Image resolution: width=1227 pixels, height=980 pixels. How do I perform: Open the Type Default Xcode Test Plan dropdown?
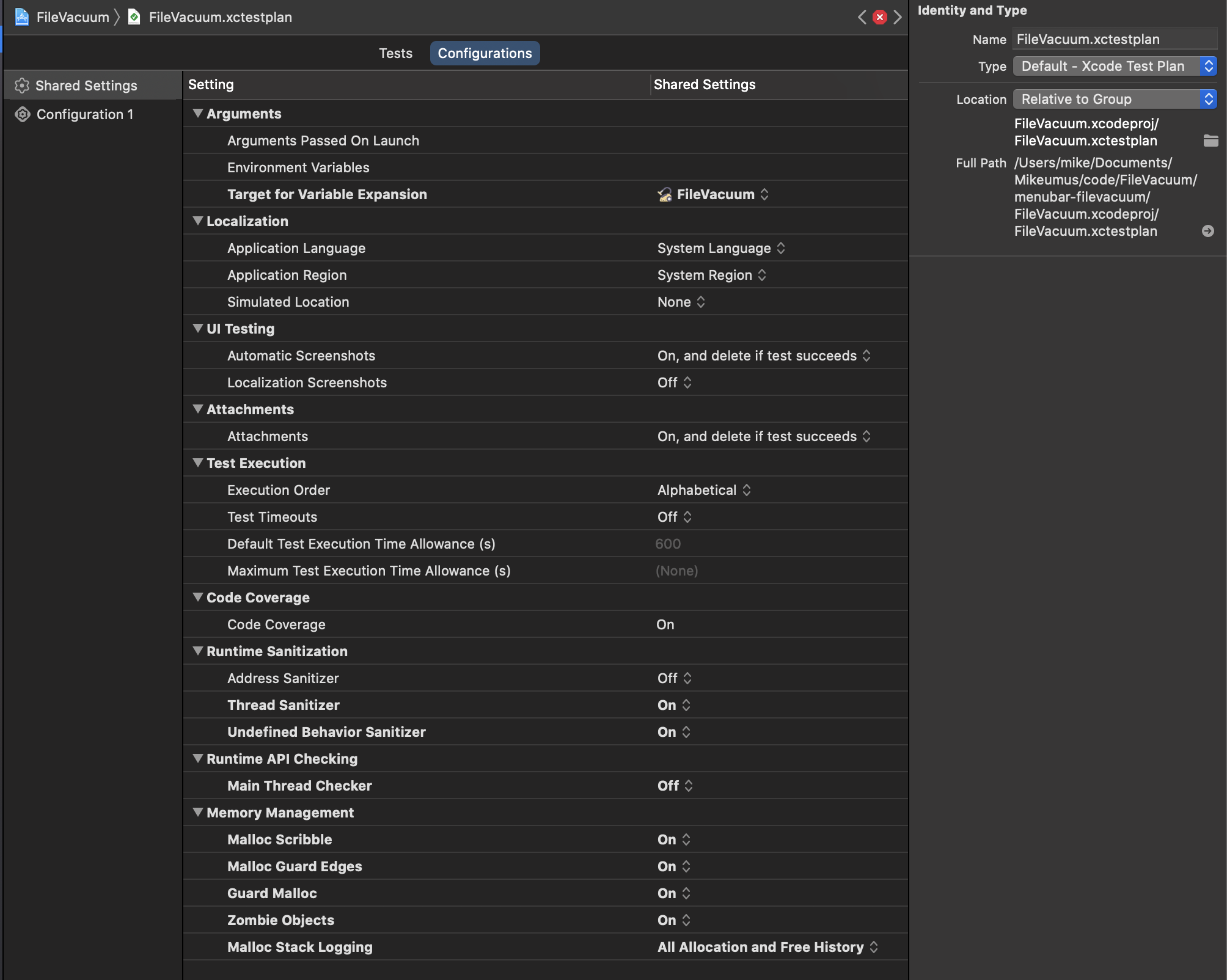[x=1115, y=66]
